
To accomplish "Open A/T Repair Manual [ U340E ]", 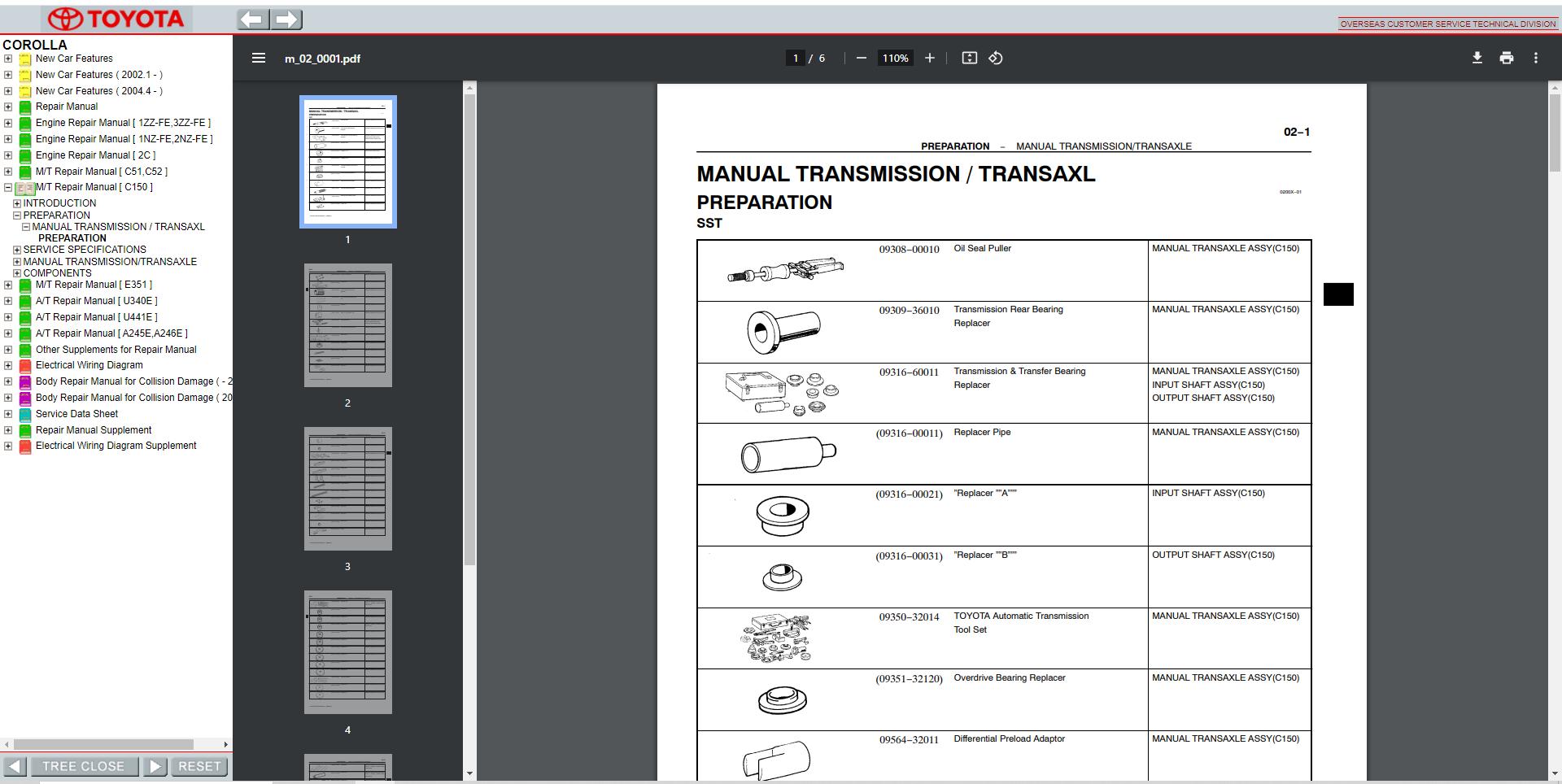I will click(97, 301).
